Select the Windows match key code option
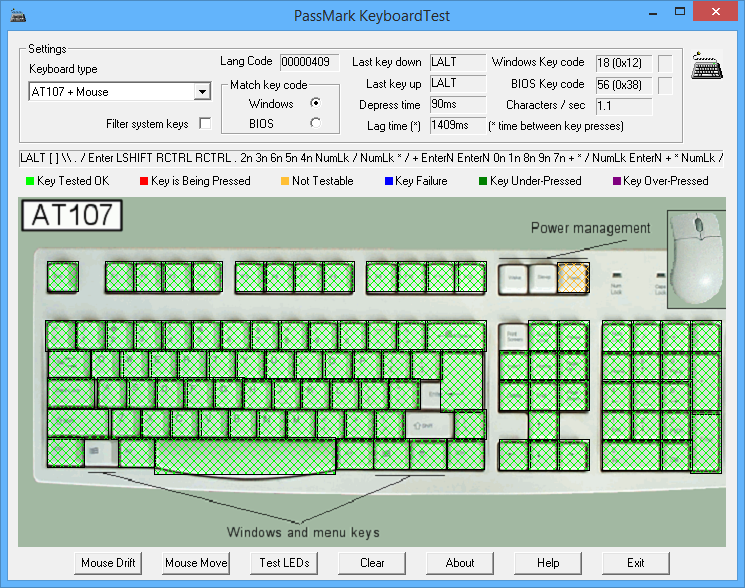This screenshot has height=588, width=745. point(315,103)
